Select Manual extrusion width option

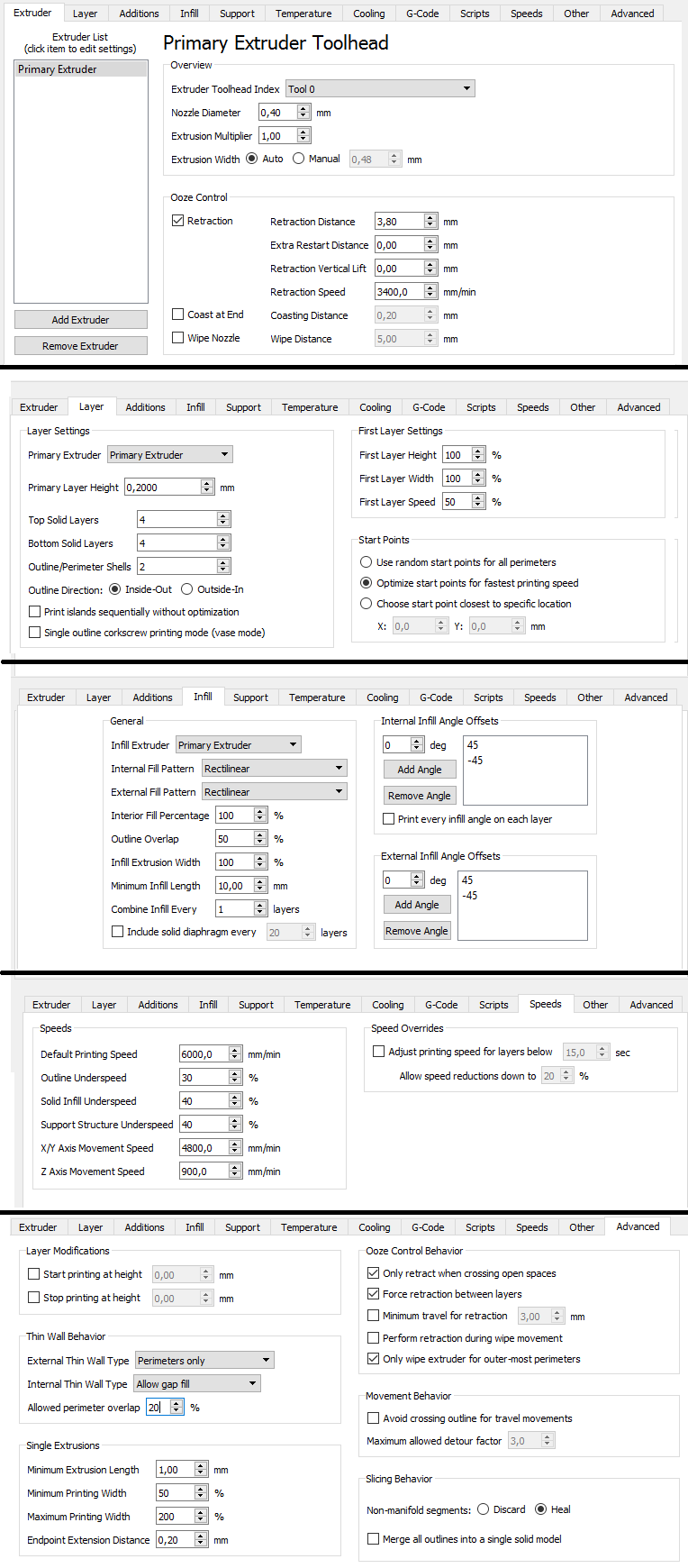[x=298, y=159]
